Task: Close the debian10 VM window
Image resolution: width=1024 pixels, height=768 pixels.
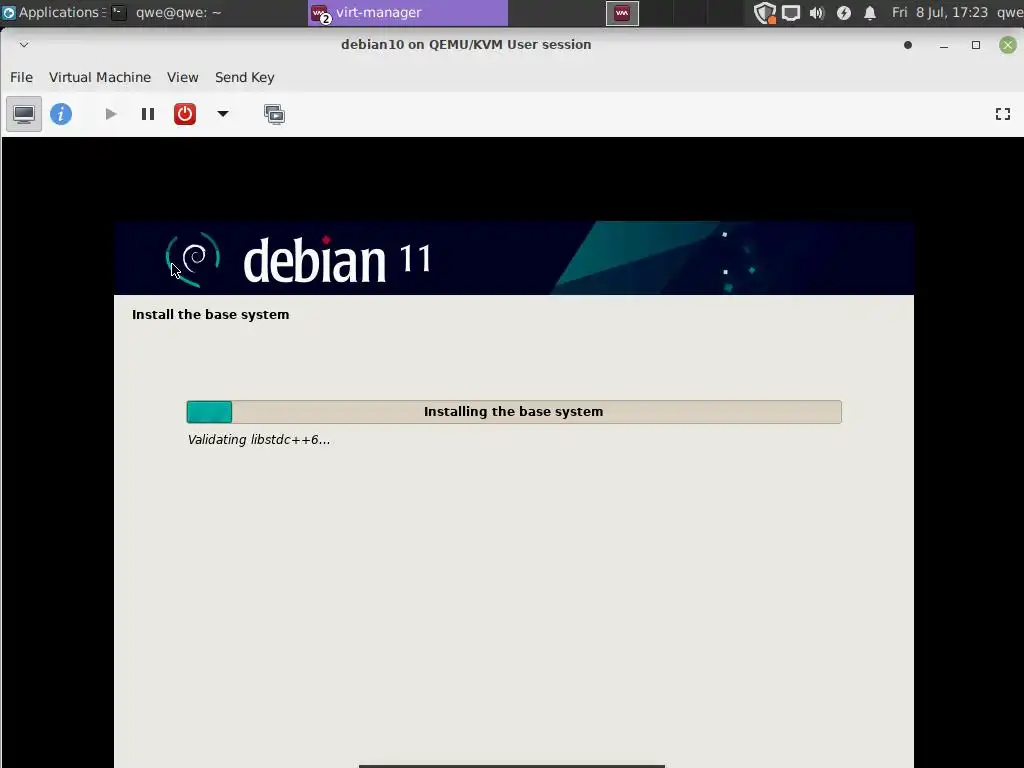Action: pyautogui.click(x=1008, y=44)
